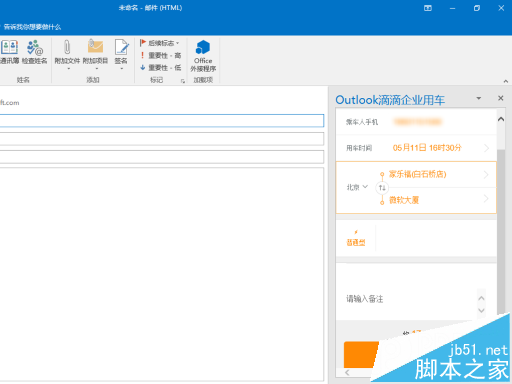Screen dimensions: 512x384
Task: Open the pickup location chevron arrow
Action: (x=486, y=174)
